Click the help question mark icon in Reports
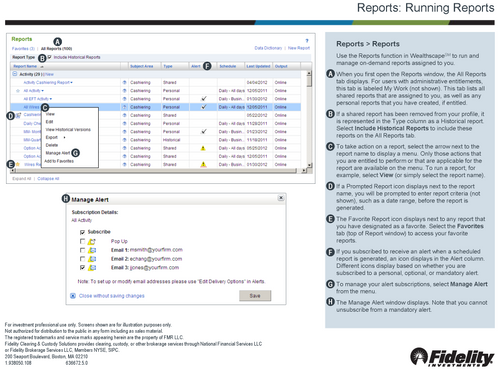 pos(307,41)
